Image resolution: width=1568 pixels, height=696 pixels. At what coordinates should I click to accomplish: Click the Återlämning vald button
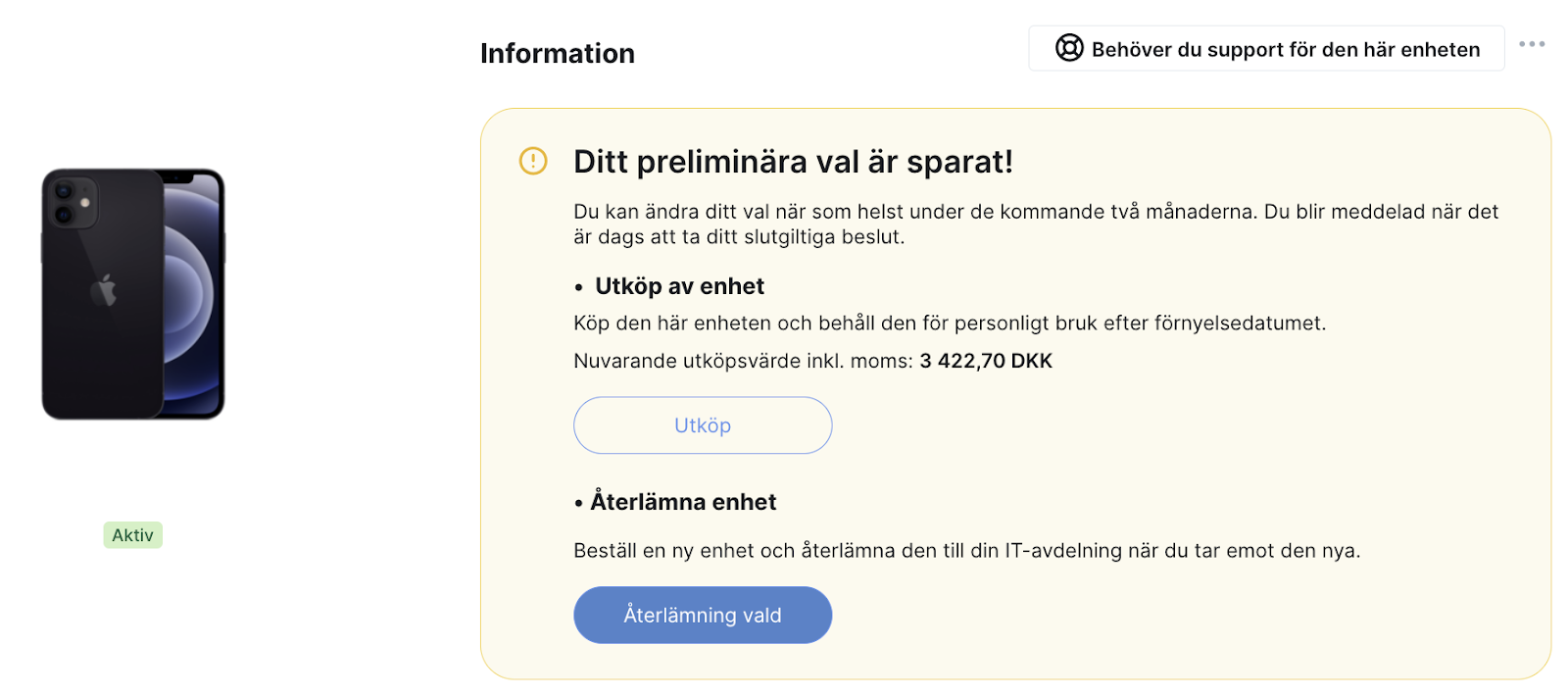703,615
